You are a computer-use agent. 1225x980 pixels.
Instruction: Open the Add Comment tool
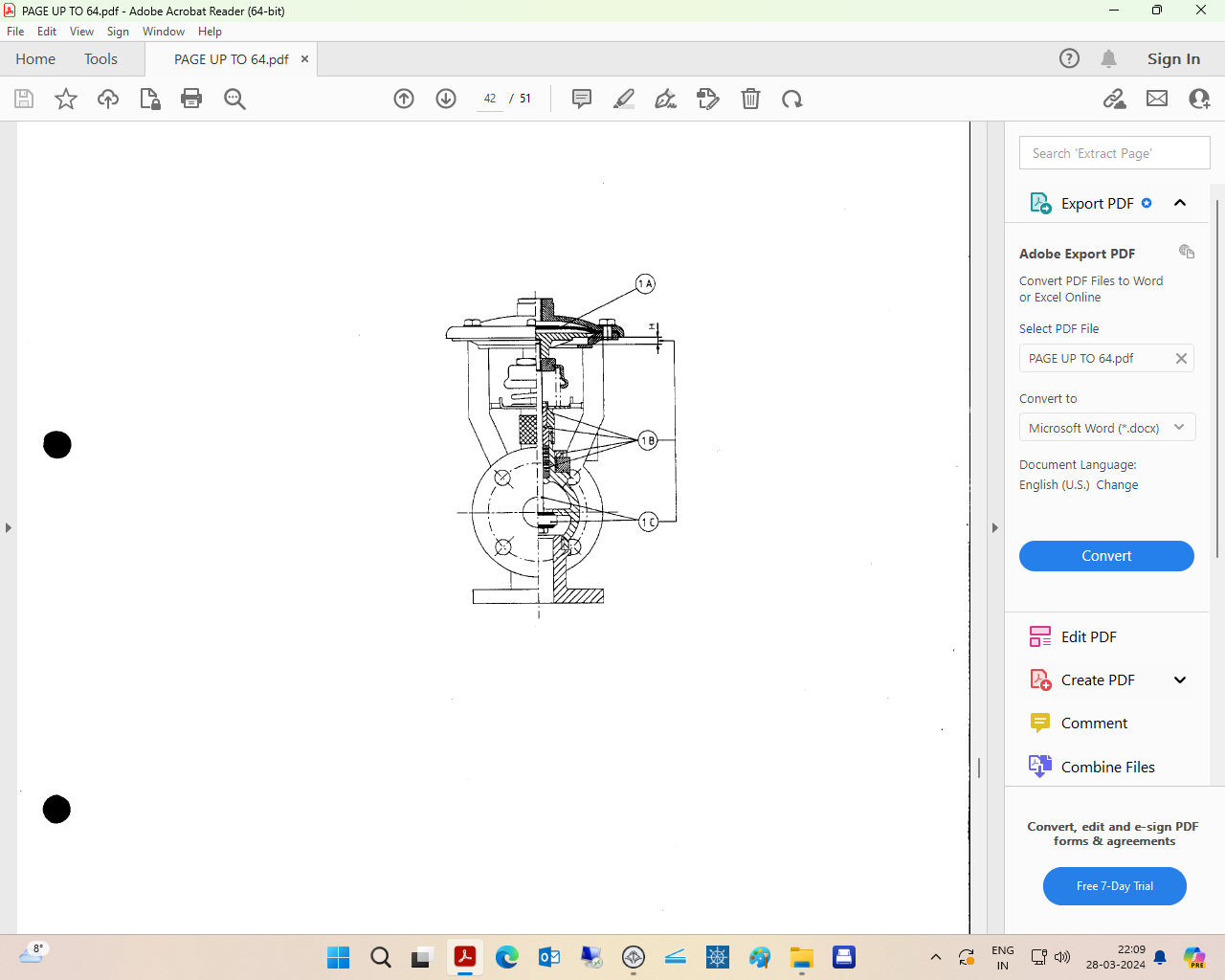click(581, 99)
